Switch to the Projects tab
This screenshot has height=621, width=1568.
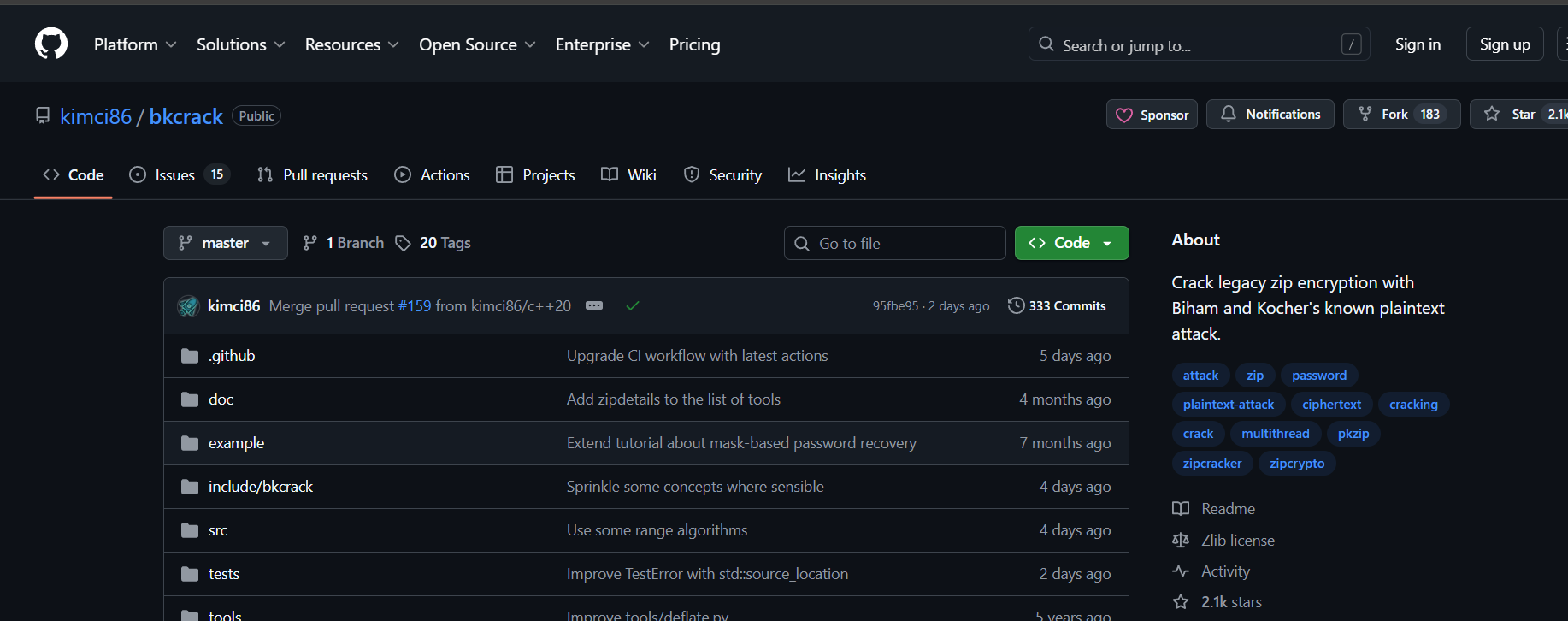[535, 174]
